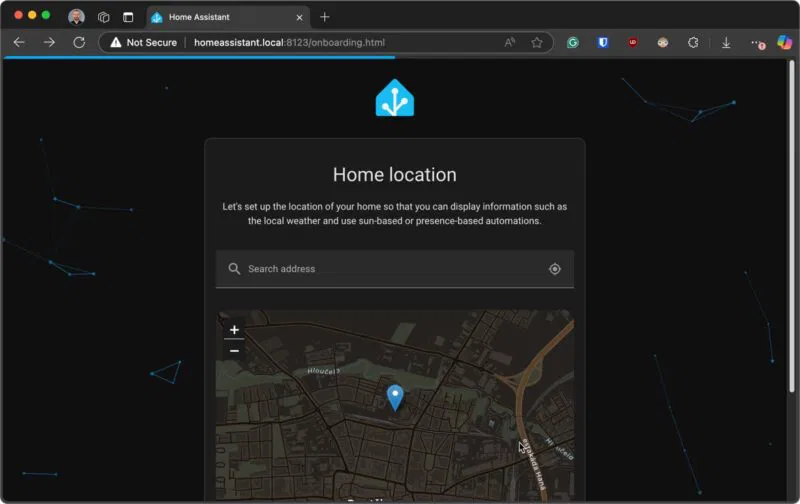Click the Hloucela label on the map

tap(323, 371)
